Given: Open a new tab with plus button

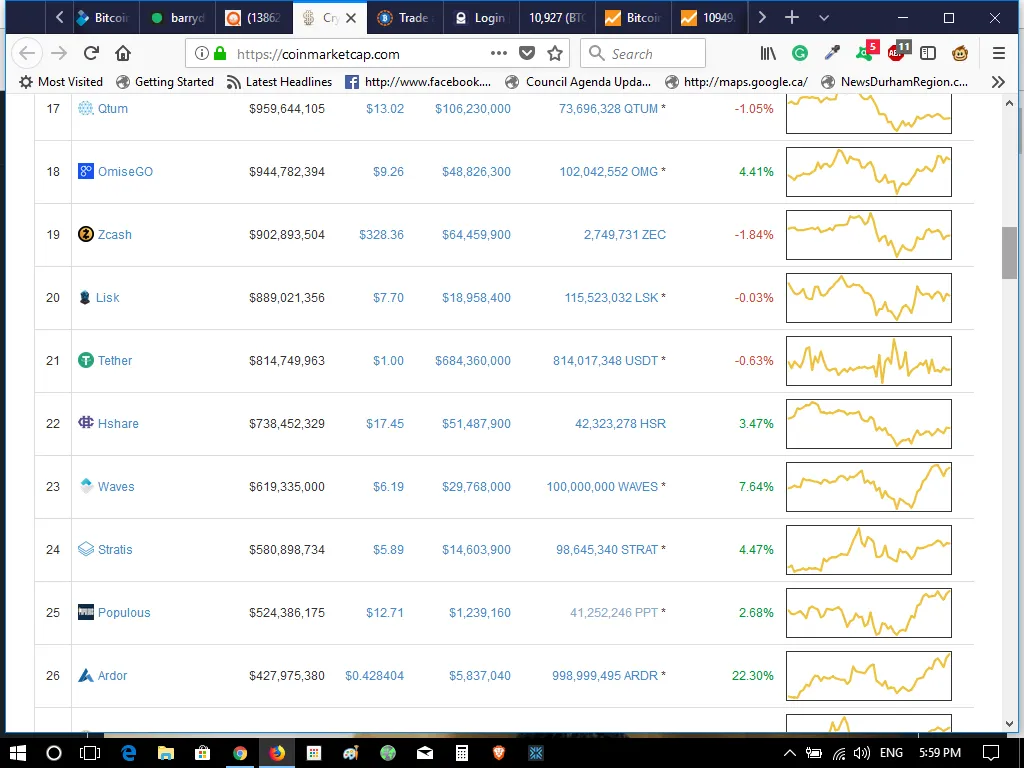Looking at the screenshot, I should [792, 18].
